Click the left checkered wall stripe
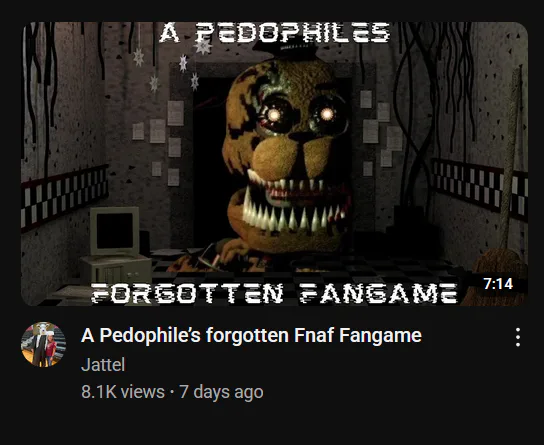Screen dimensions: 544x445 pos(64,198)
